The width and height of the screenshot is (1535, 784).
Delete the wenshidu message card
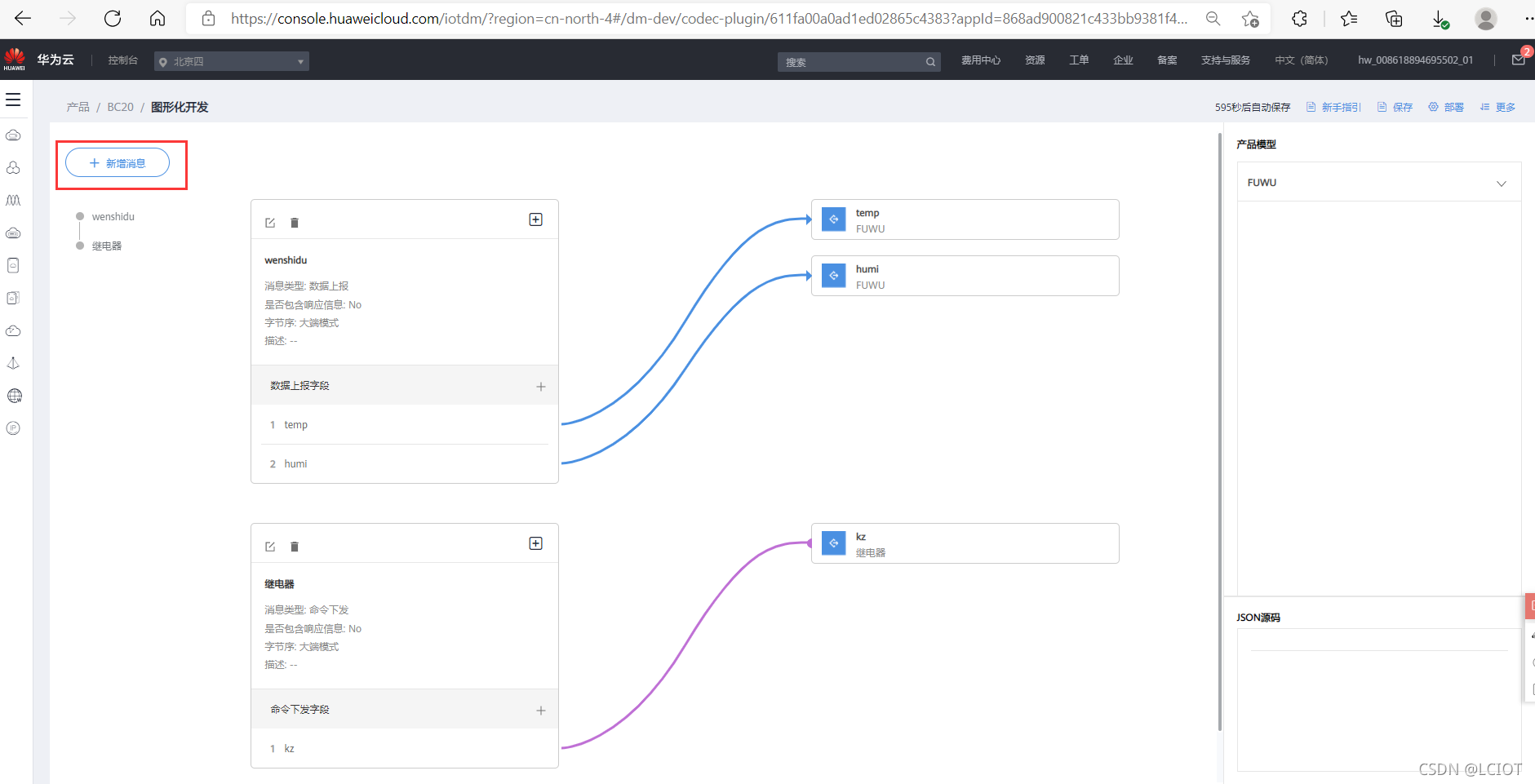(295, 223)
